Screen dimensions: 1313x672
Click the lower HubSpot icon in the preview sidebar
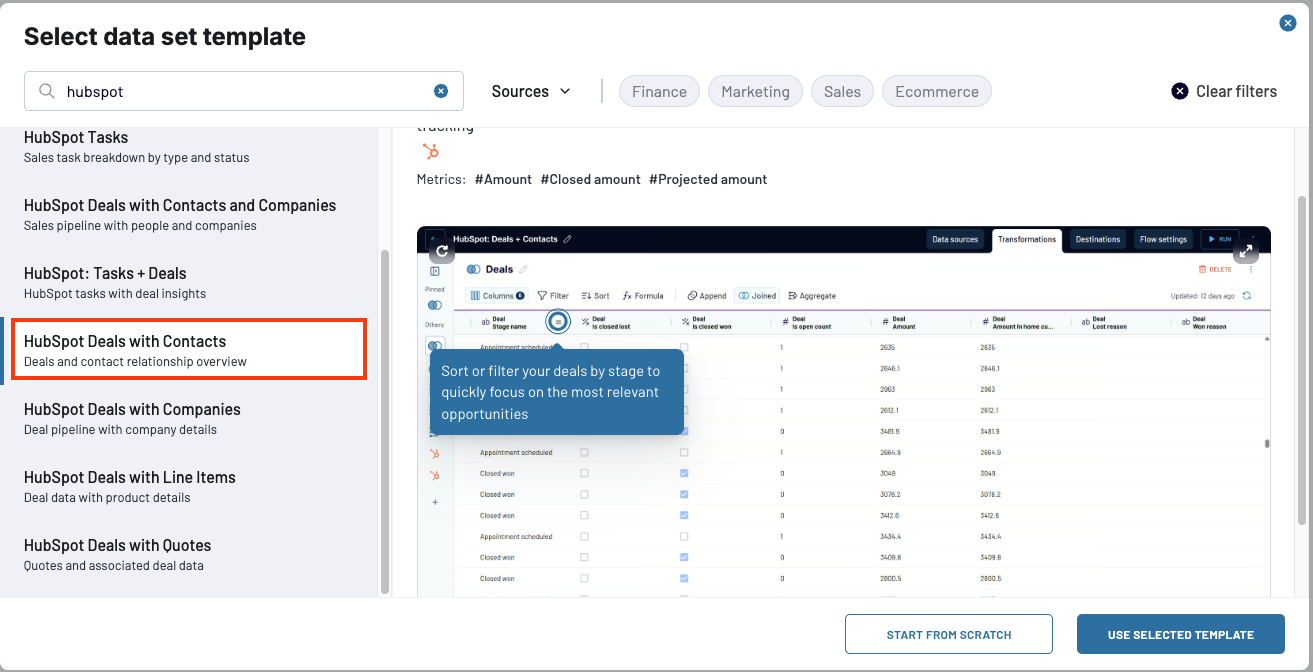(x=435, y=476)
